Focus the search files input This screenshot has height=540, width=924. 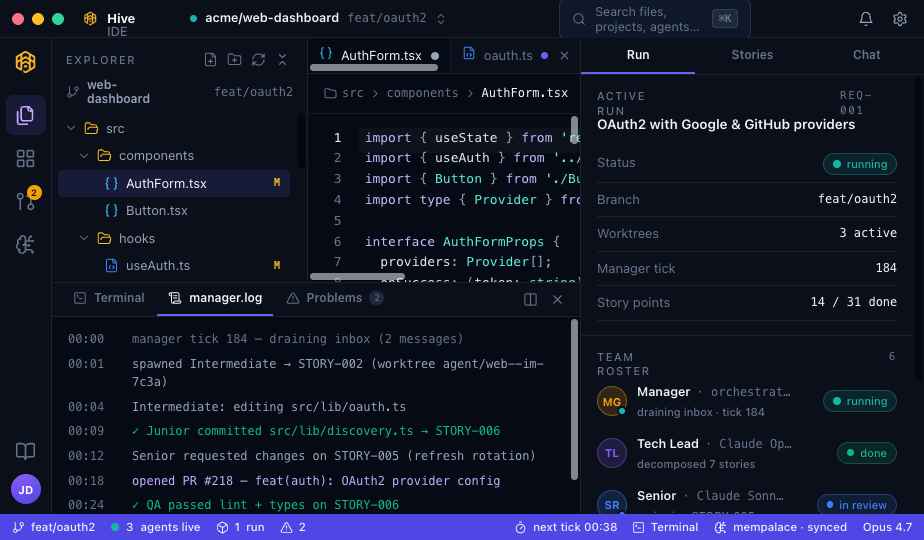(655, 19)
